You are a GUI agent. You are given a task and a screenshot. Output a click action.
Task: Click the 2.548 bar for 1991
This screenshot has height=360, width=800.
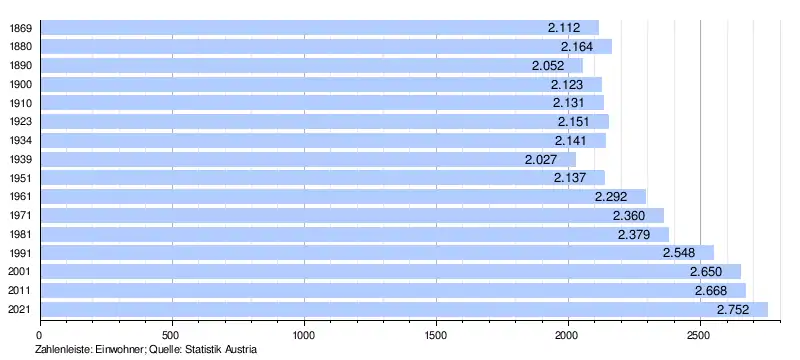tap(377, 253)
